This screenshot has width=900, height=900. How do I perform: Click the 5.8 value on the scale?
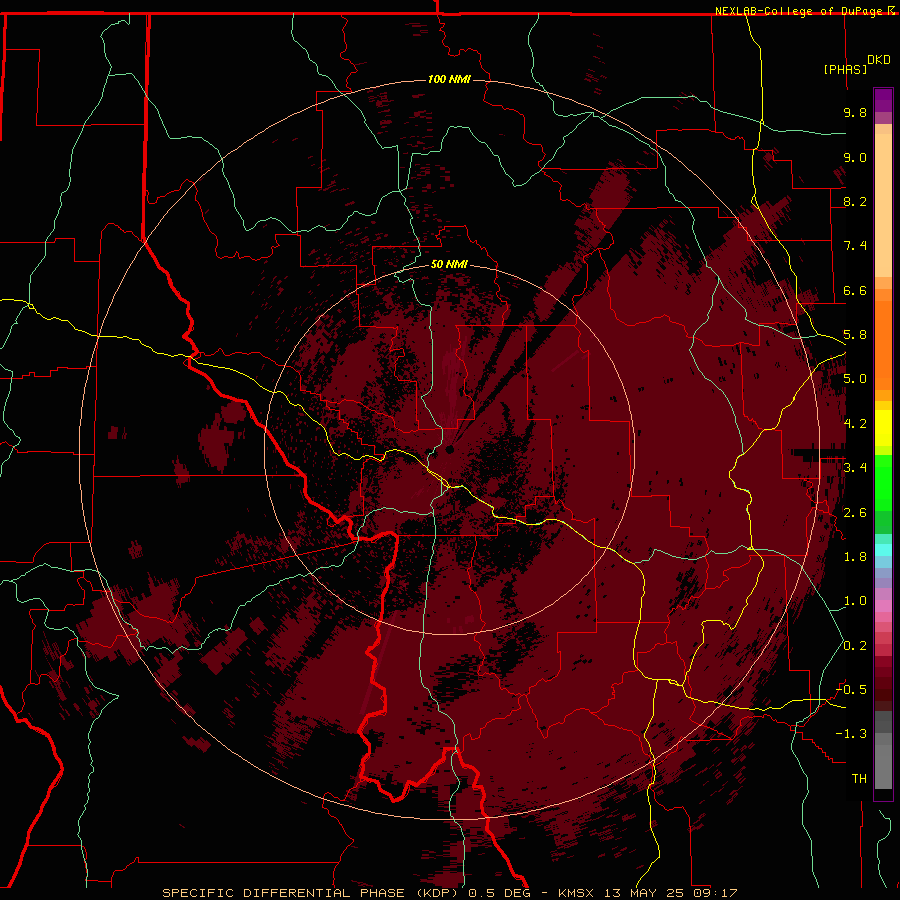click(855, 335)
